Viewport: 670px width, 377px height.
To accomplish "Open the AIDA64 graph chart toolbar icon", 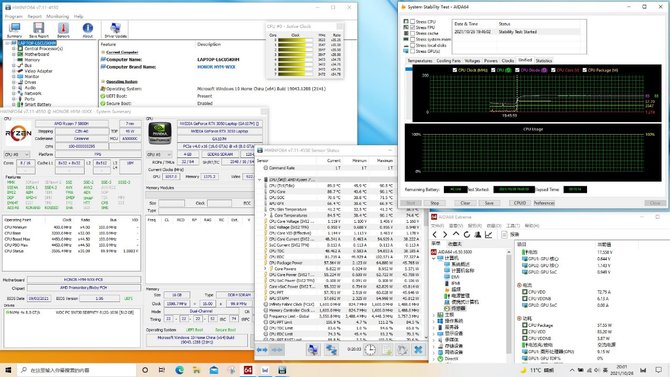I will (488, 234).
